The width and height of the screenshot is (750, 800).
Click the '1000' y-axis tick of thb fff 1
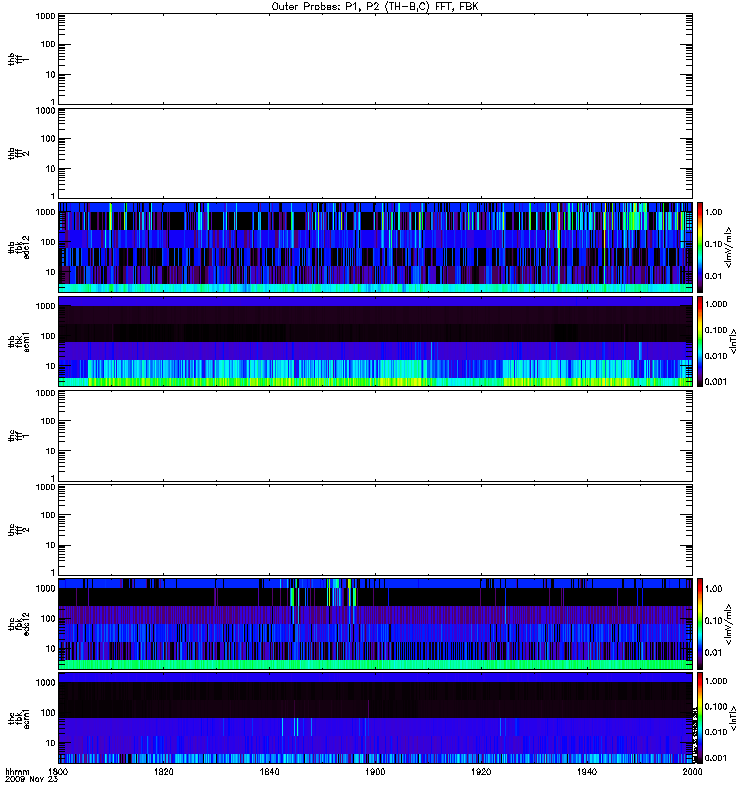coord(45,16)
